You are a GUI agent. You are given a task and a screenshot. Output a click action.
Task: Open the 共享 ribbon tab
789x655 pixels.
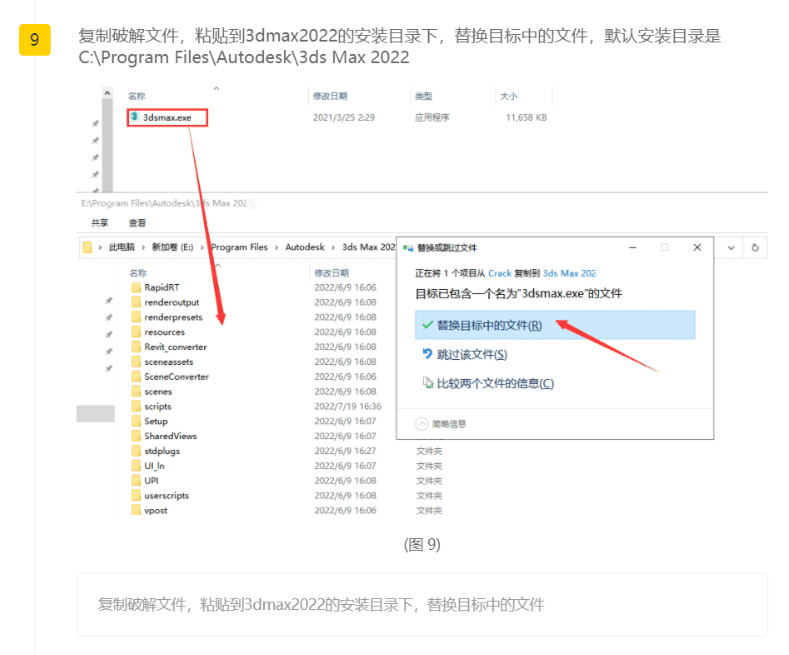(x=100, y=223)
